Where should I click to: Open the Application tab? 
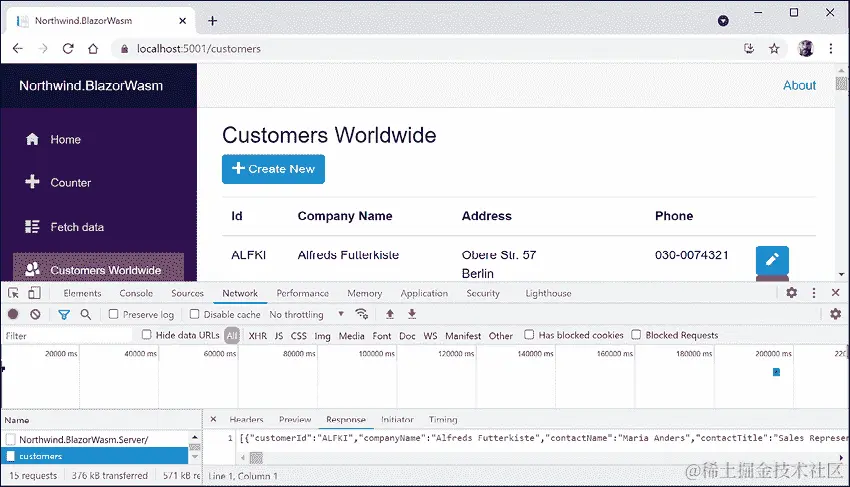[x=424, y=293]
